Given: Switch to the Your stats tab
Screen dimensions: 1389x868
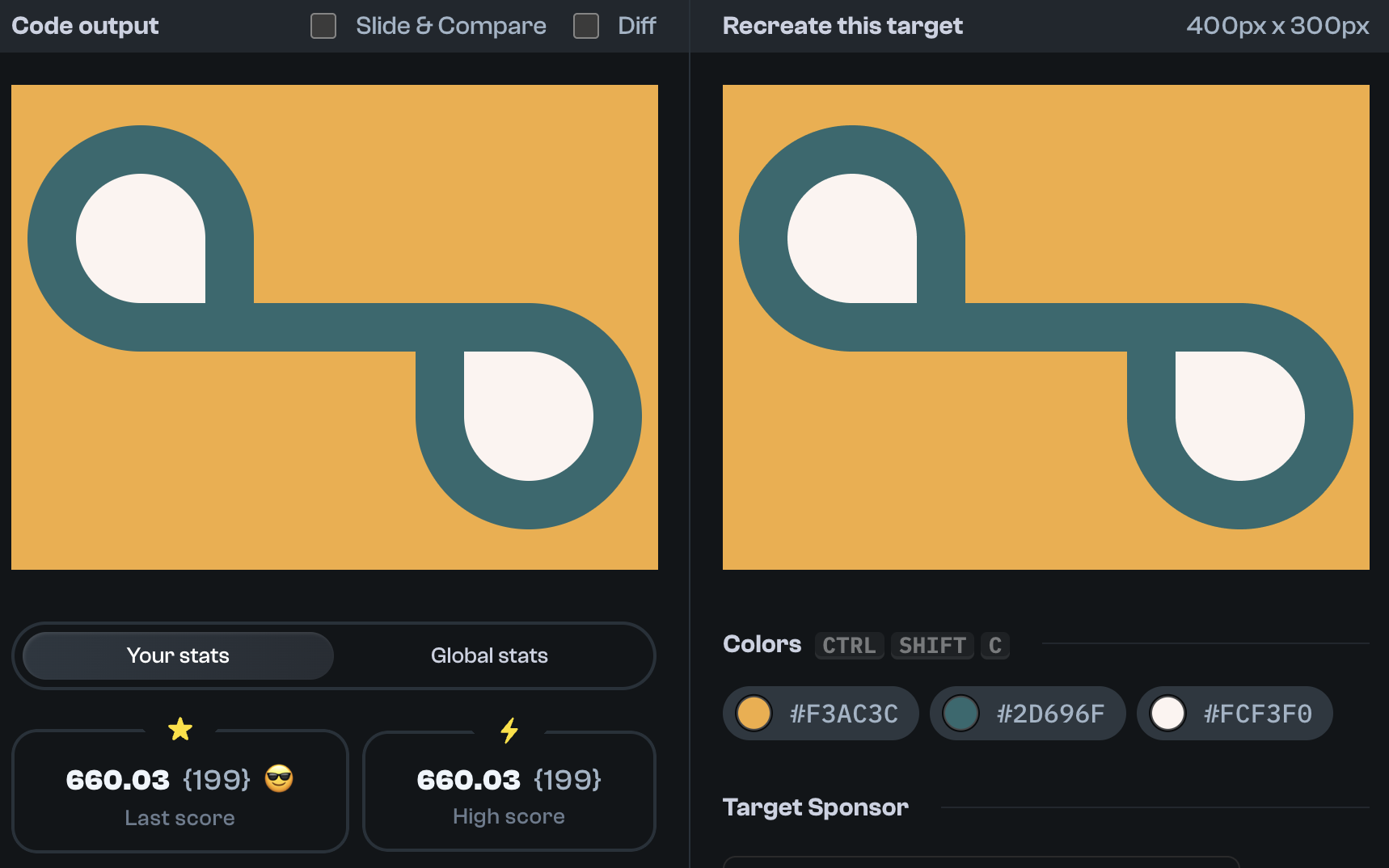Looking at the screenshot, I should click(177, 655).
